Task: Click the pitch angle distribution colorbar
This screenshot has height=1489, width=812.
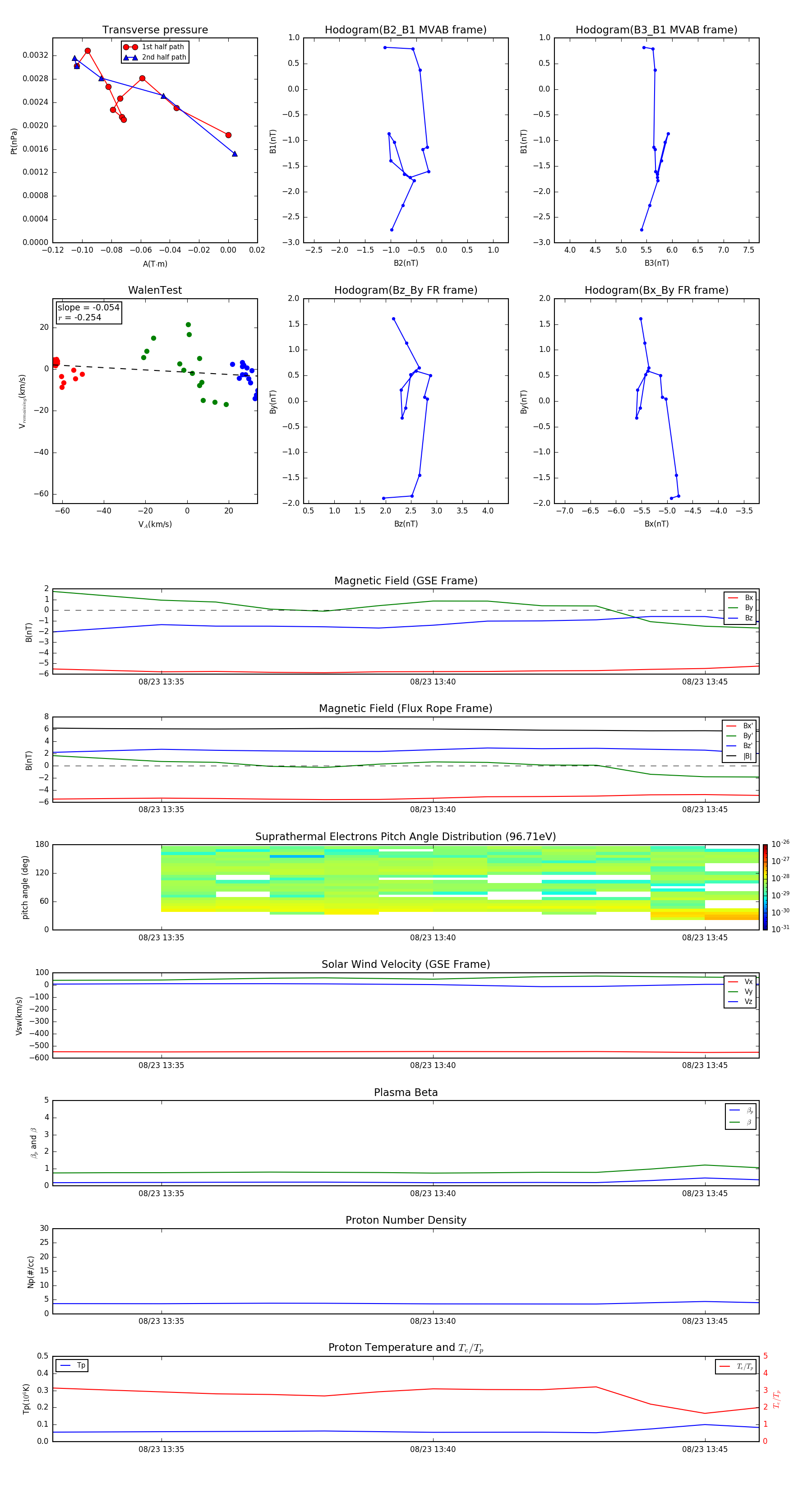Action: 765,887
